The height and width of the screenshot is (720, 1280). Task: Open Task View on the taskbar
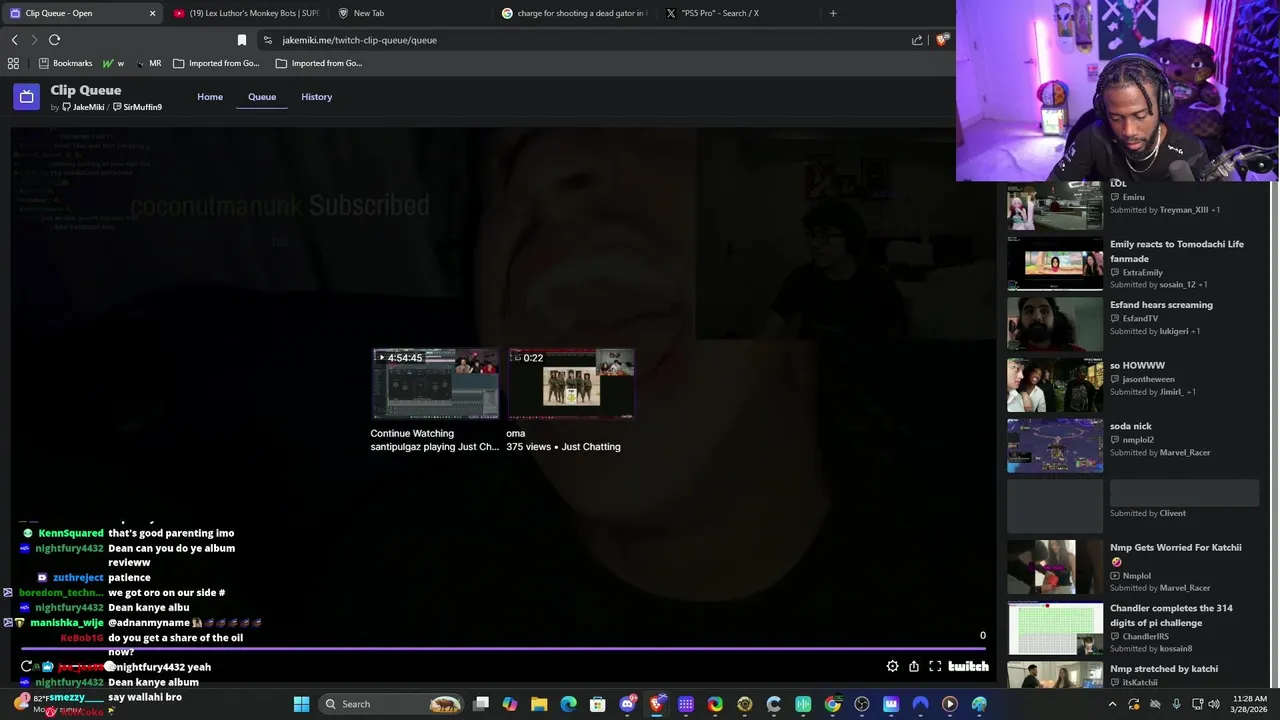click(481, 704)
